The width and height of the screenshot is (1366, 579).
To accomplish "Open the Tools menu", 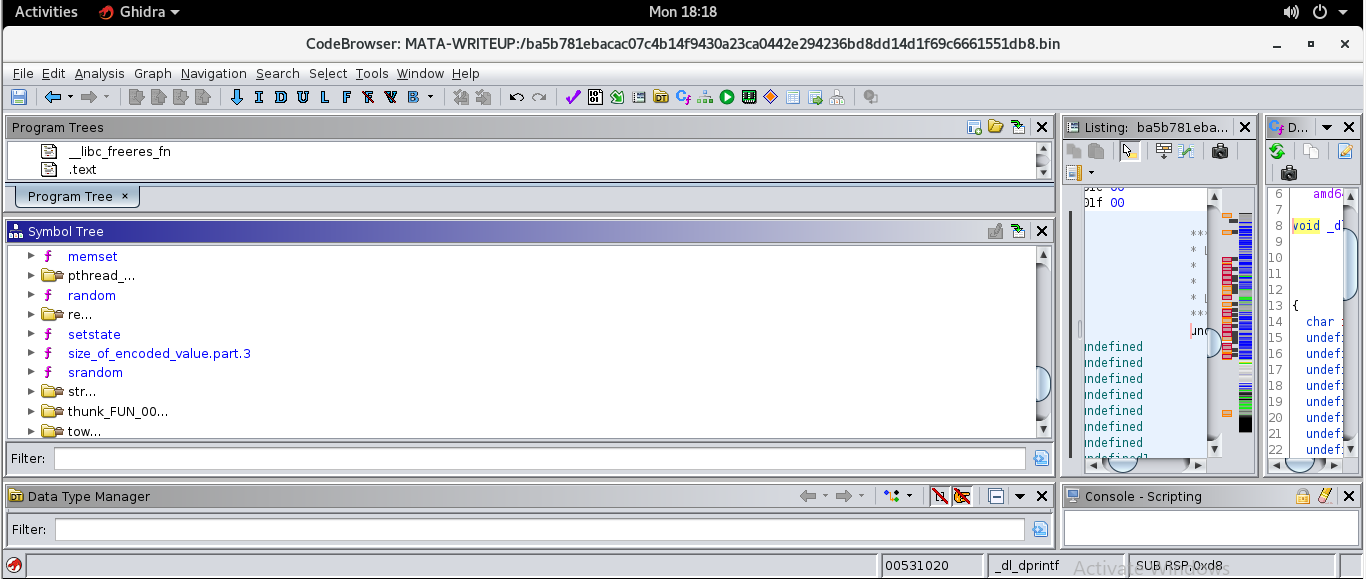I will [372, 73].
